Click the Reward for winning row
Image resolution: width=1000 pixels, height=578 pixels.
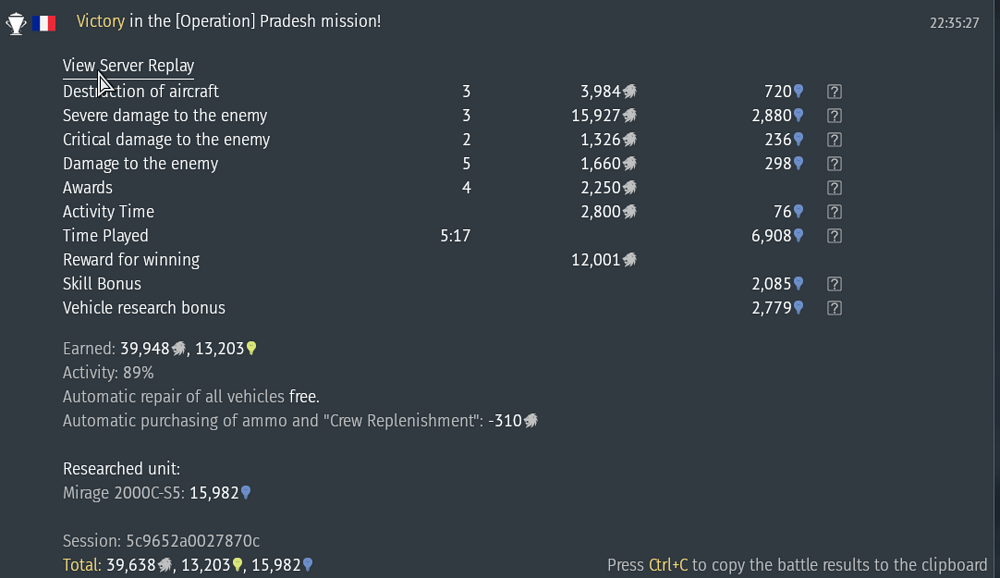coord(131,260)
